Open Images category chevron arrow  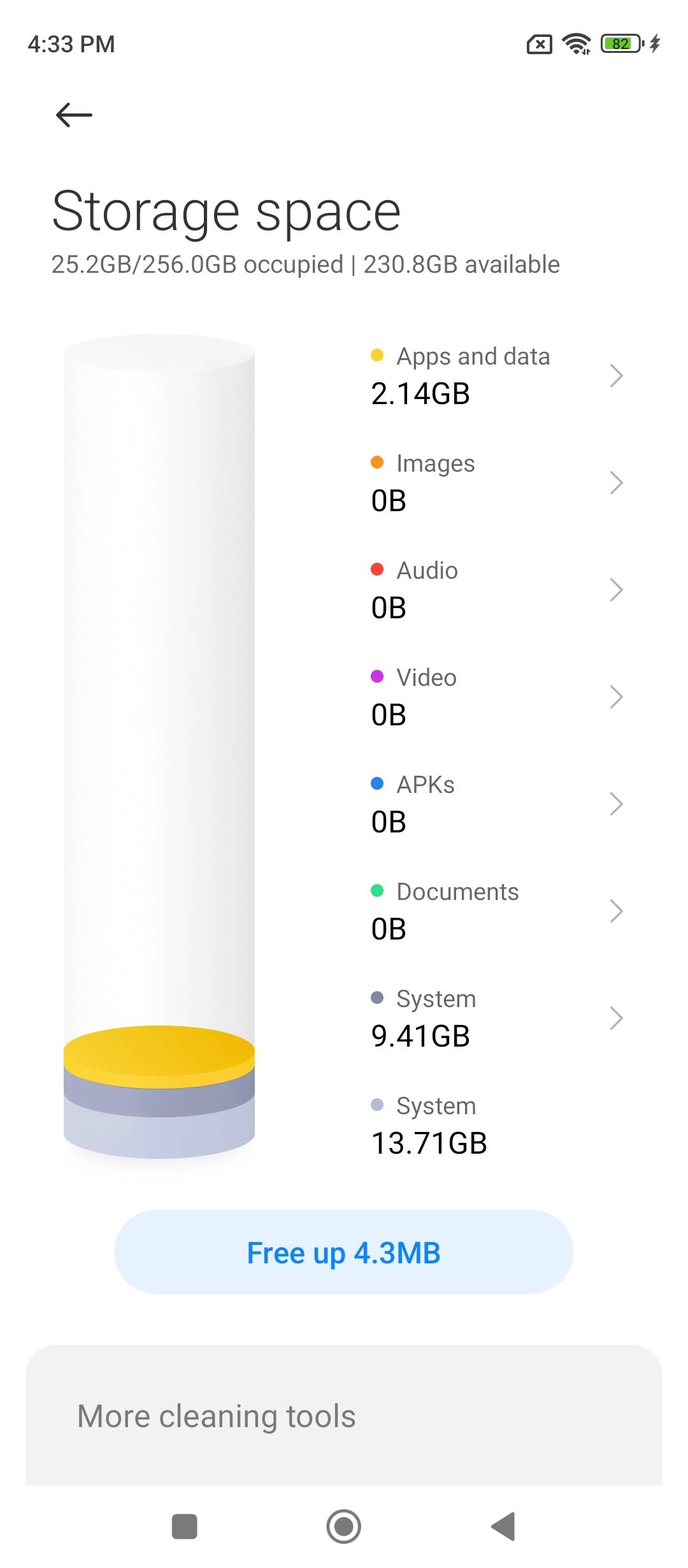tap(615, 483)
